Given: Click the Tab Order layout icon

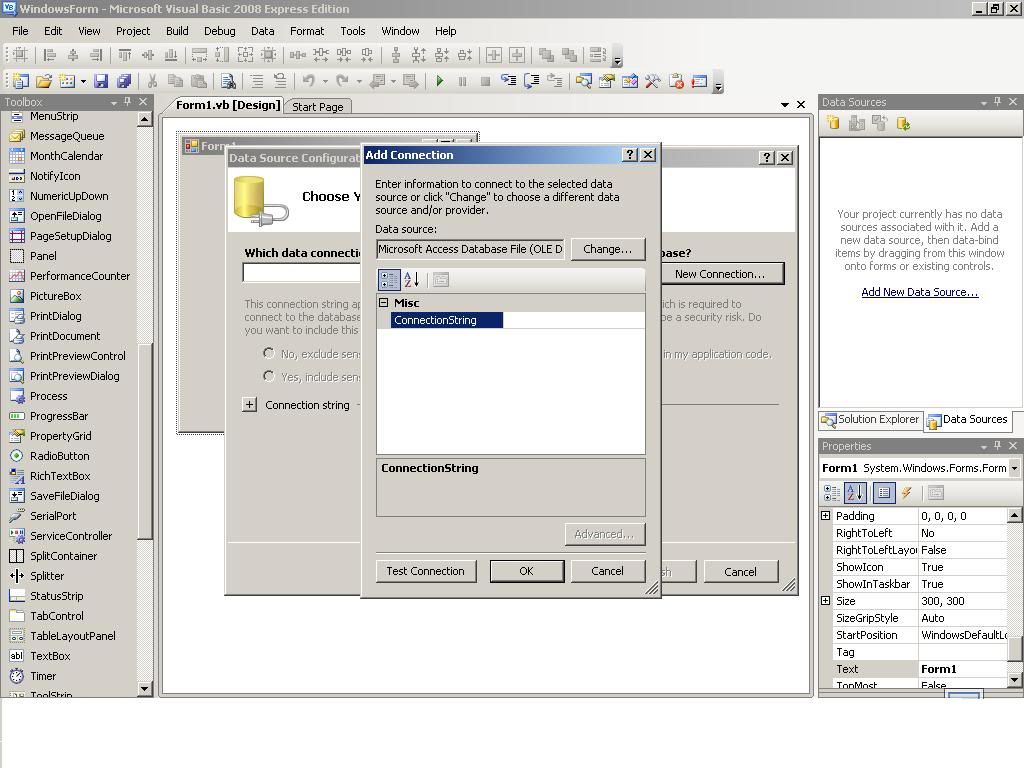Looking at the screenshot, I should pyautogui.click(x=597, y=55).
